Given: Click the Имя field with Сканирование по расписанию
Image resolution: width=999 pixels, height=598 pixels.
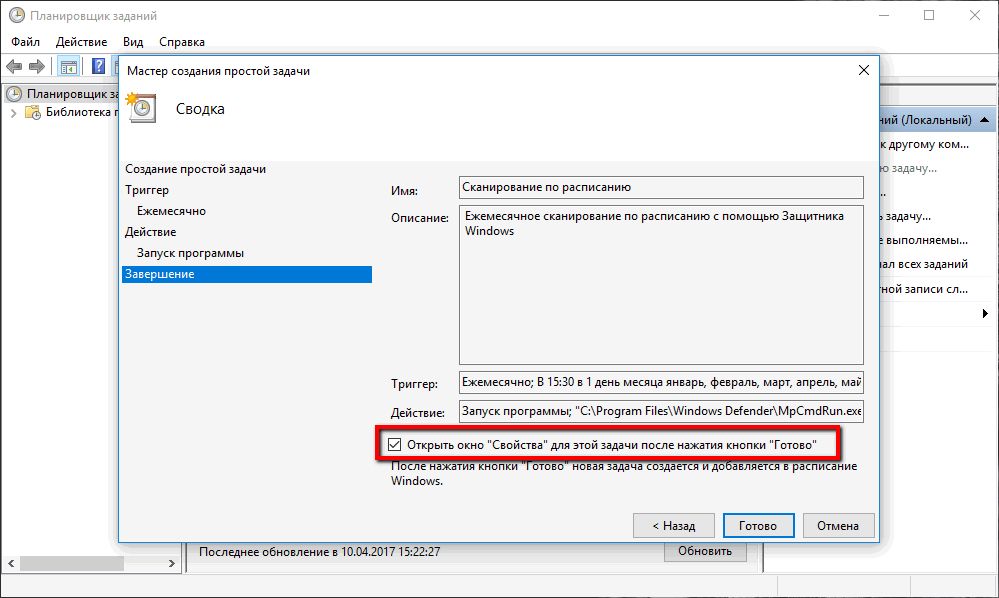Looking at the screenshot, I should 661,187.
